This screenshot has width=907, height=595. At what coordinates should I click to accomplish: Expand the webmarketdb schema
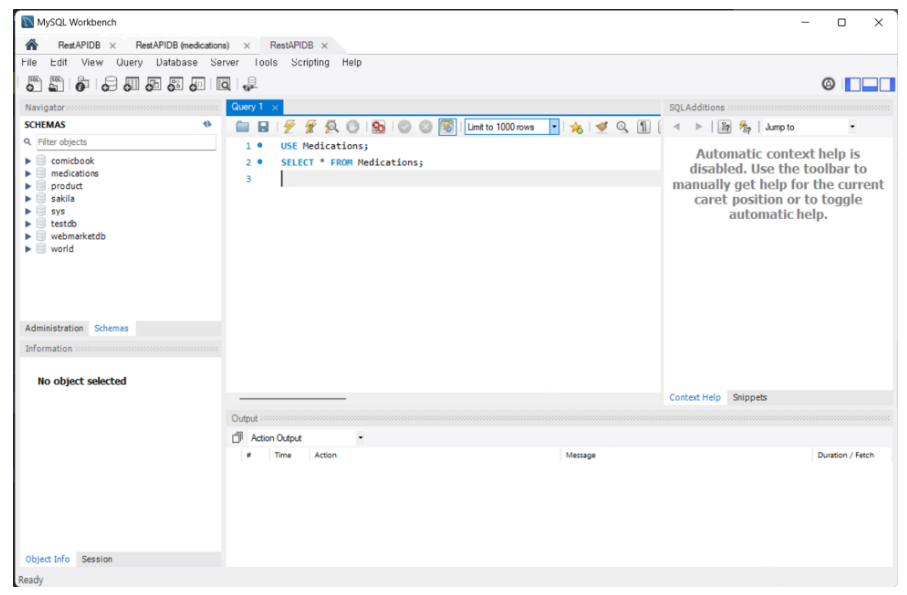[28, 236]
